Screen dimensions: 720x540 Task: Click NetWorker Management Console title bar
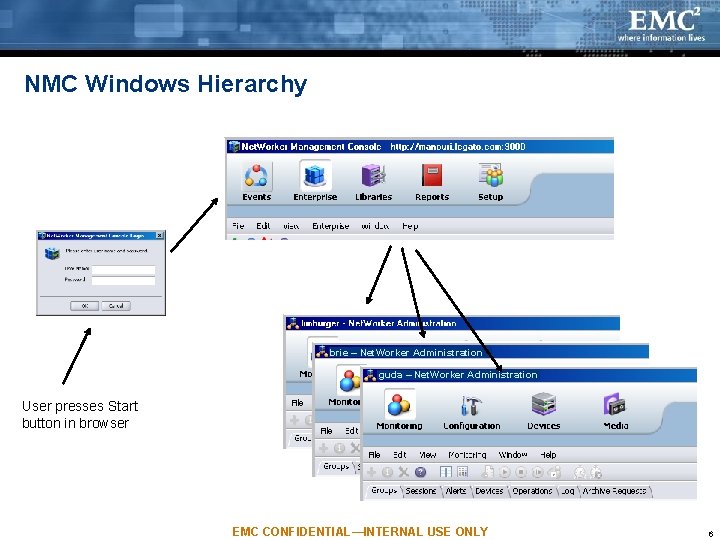[x=420, y=146]
